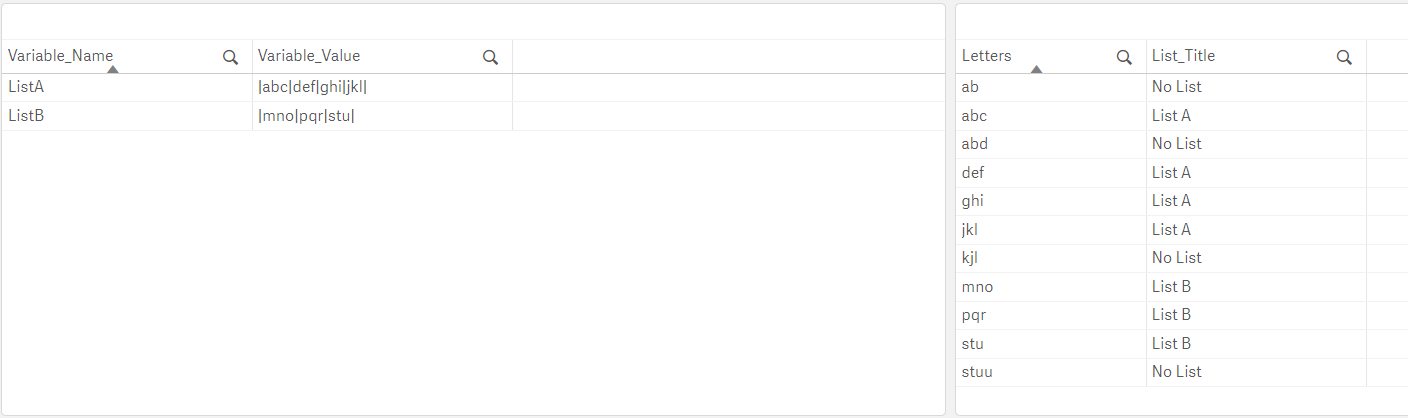Click the Letters column search icon
This screenshot has height=418, width=1408.
coord(1124,57)
